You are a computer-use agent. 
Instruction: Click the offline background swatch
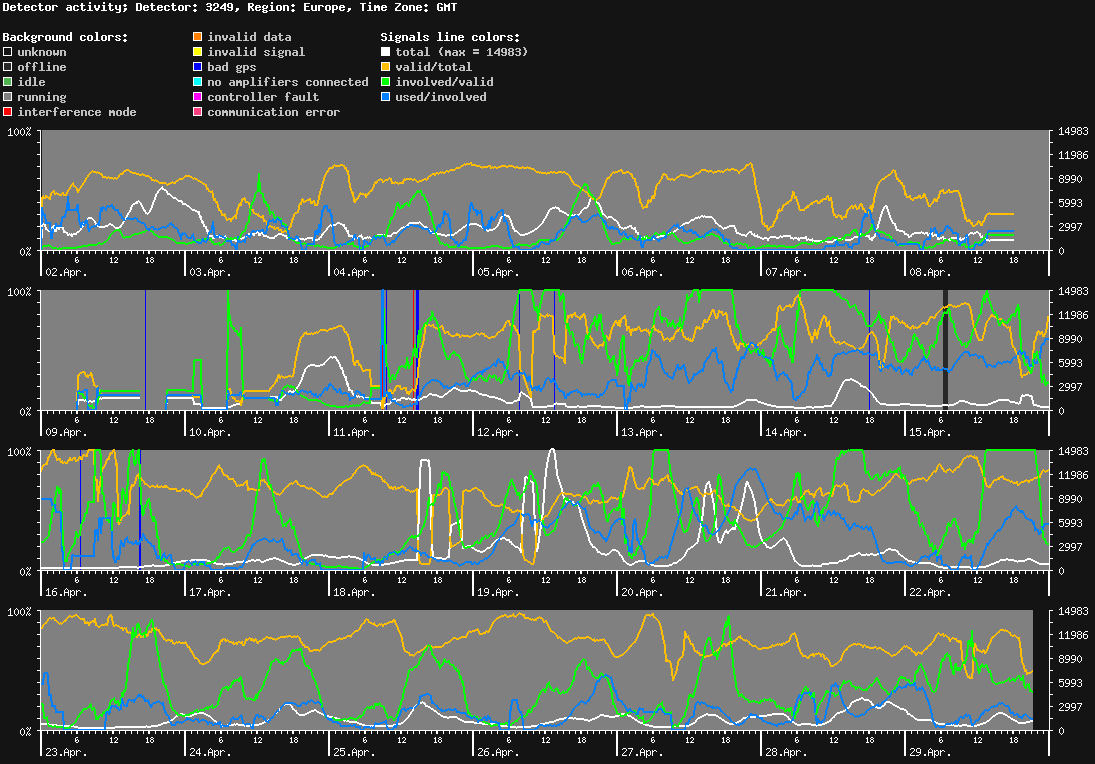pyautogui.click(x=7, y=67)
